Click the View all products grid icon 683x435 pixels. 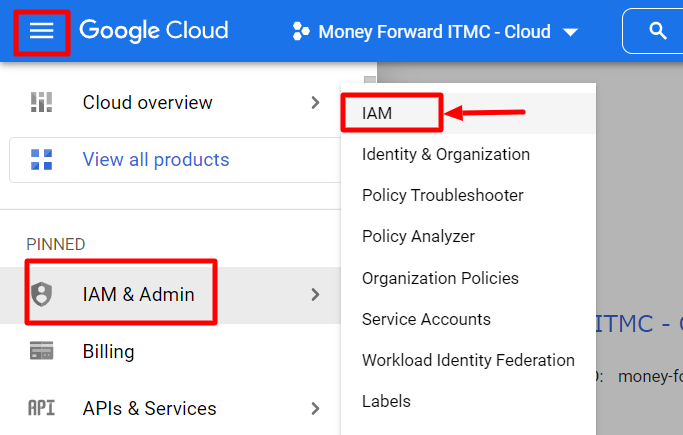[41, 159]
